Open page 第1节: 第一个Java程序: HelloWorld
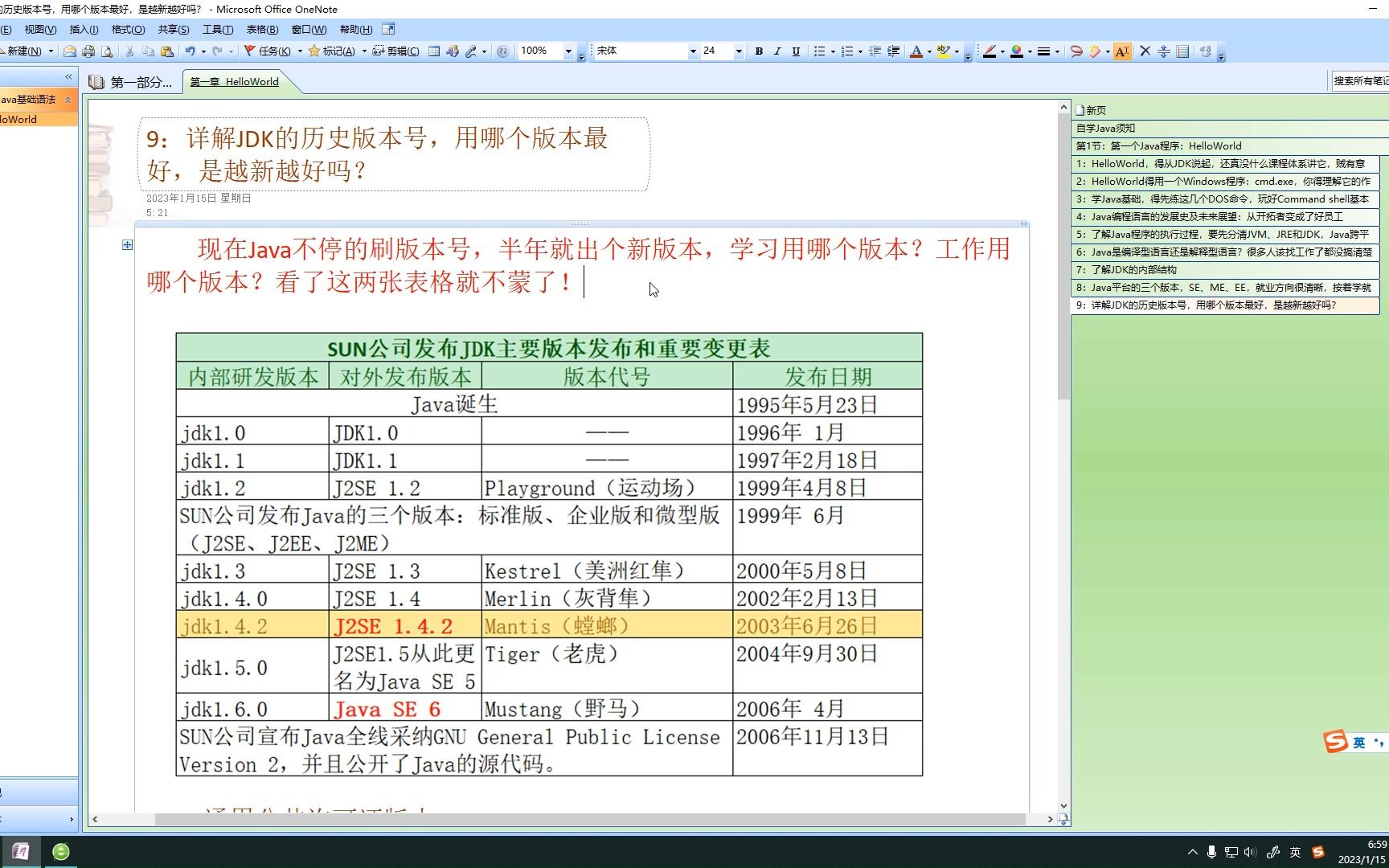The image size is (1389, 868). (1230, 146)
